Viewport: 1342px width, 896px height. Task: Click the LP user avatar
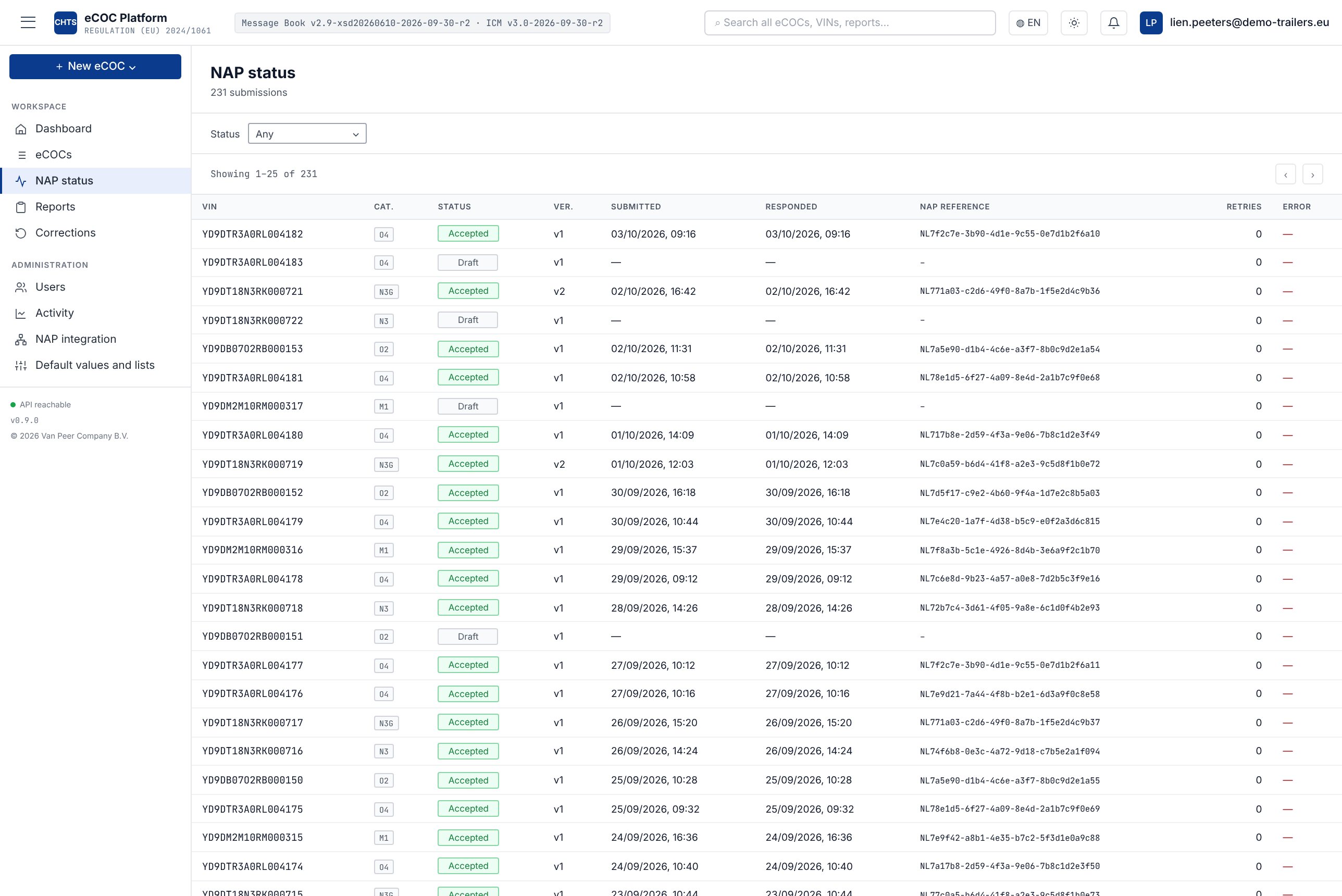[x=1151, y=23]
